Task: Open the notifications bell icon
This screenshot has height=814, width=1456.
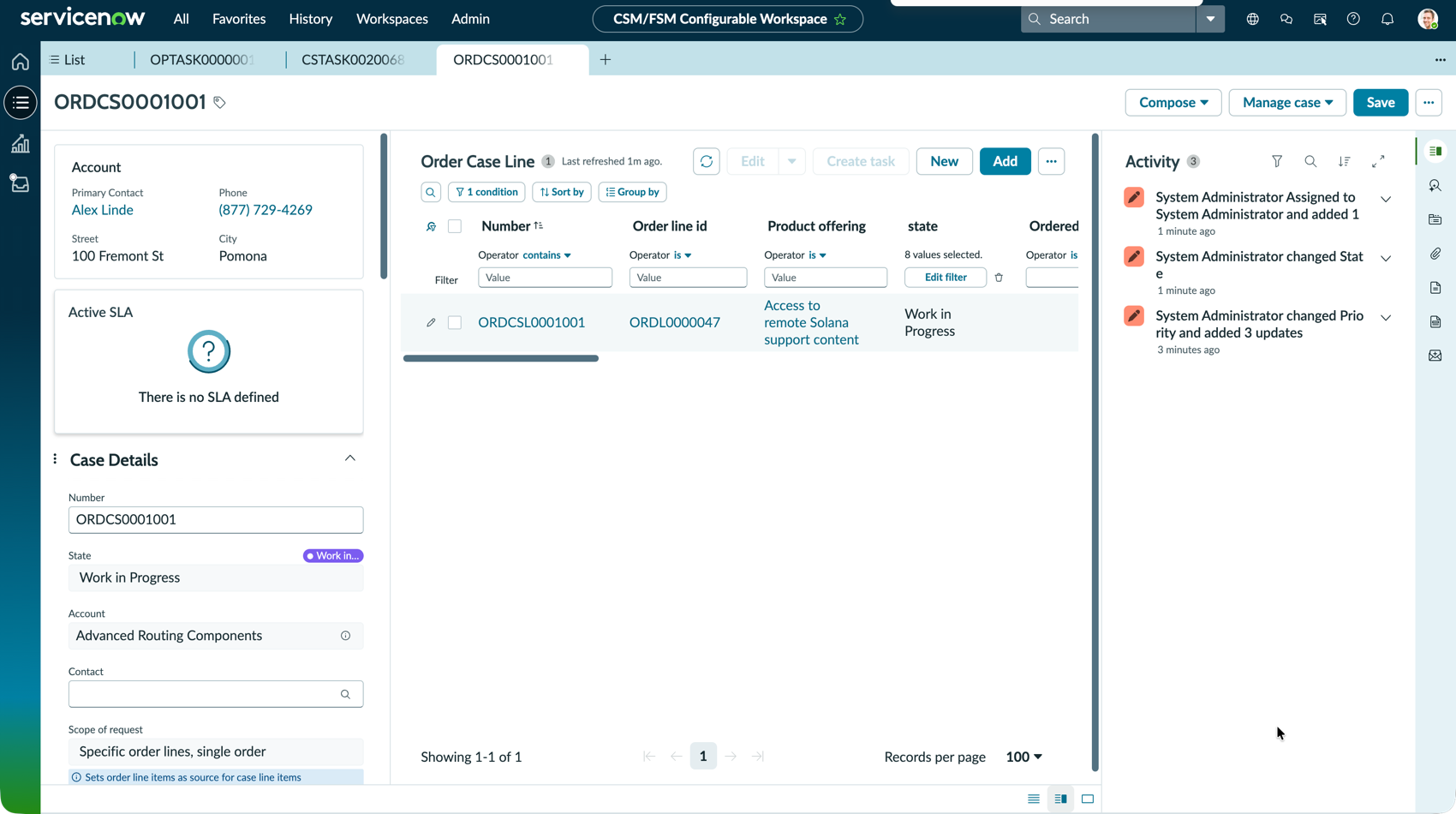Action: click(x=1387, y=19)
